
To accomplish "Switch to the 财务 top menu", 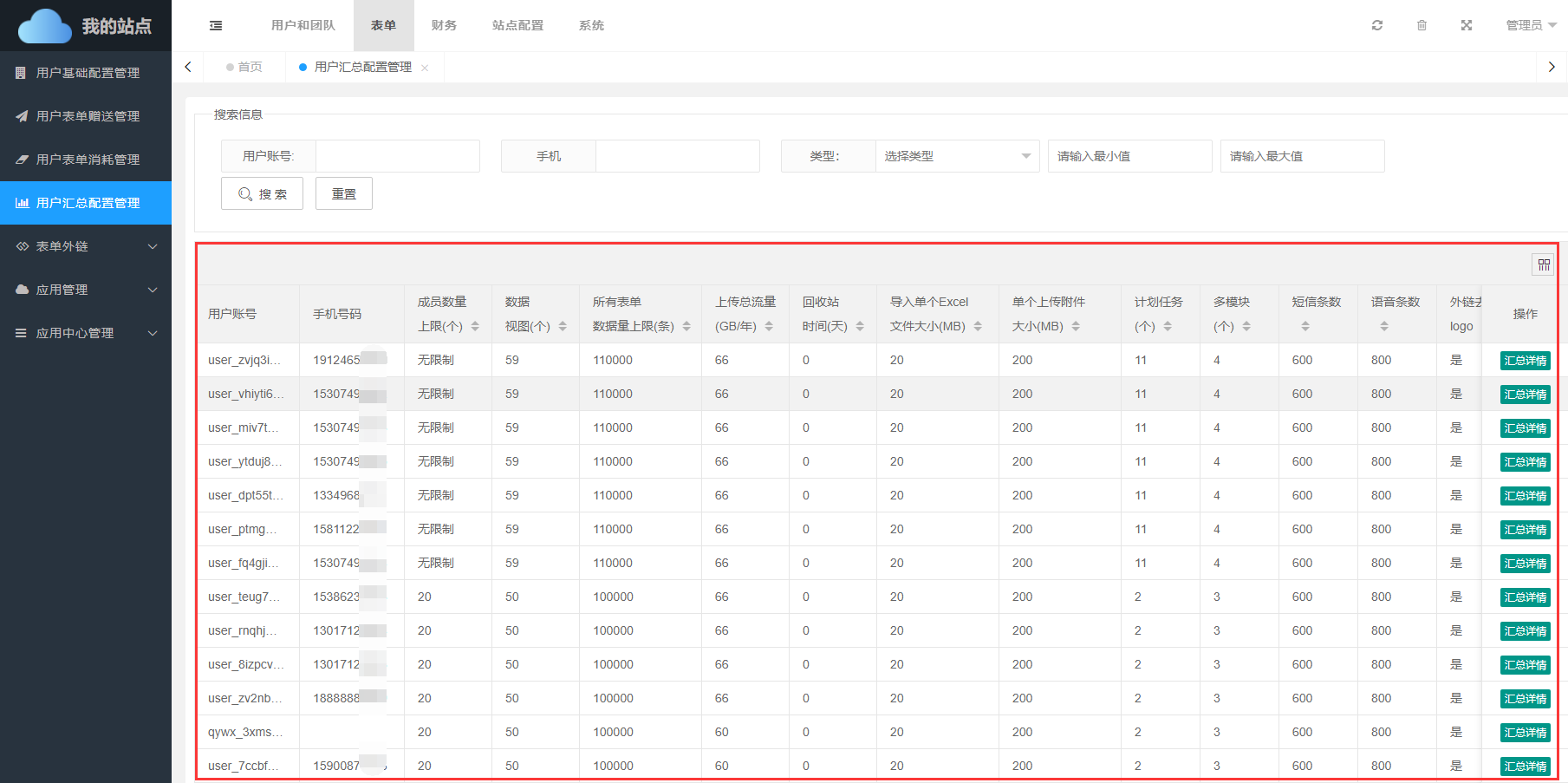I will click(444, 25).
